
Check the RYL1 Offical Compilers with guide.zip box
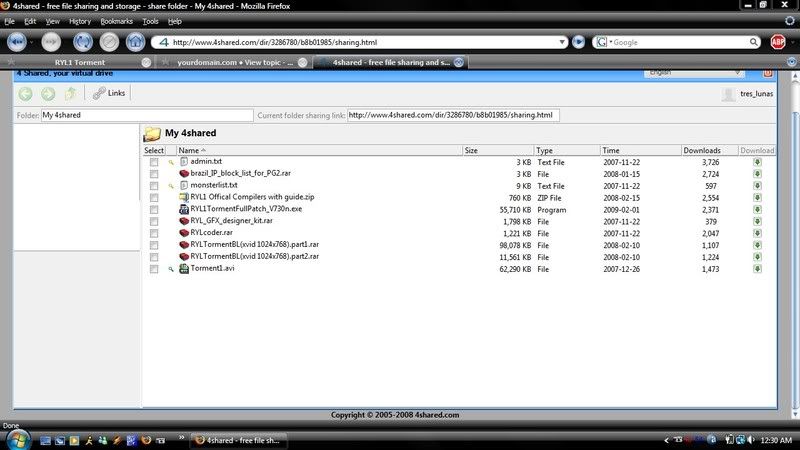pos(154,198)
